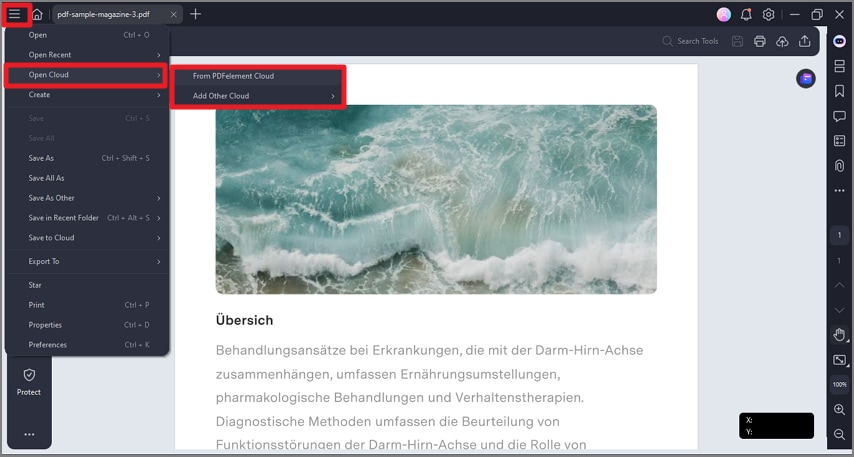The width and height of the screenshot is (854, 457).
Task: Open the thumbnails panel icon
Action: point(839,66)
